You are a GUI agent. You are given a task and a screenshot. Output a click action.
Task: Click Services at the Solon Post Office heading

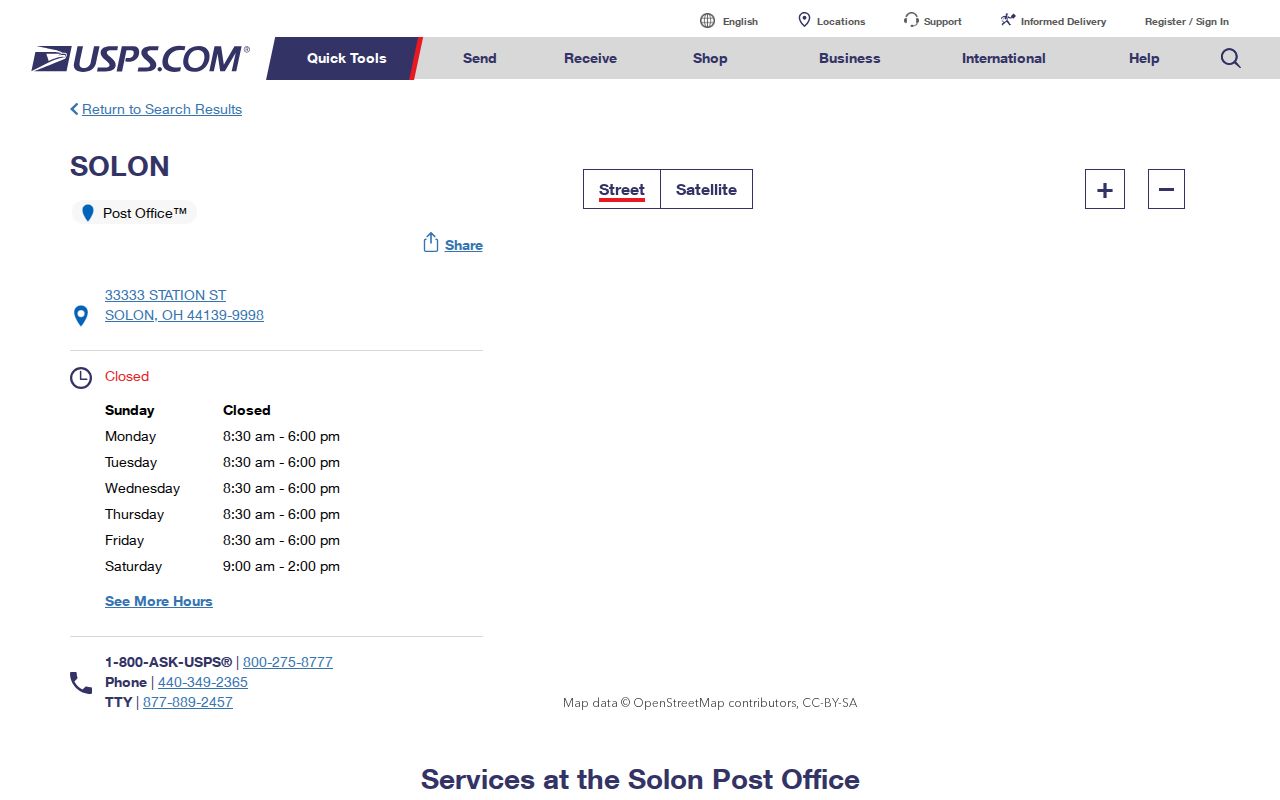tap(640, 779)
